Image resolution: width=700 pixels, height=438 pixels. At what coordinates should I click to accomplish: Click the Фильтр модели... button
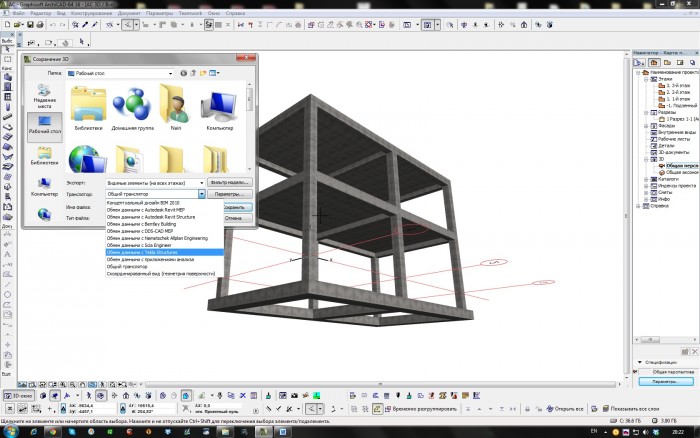[229, 183]
